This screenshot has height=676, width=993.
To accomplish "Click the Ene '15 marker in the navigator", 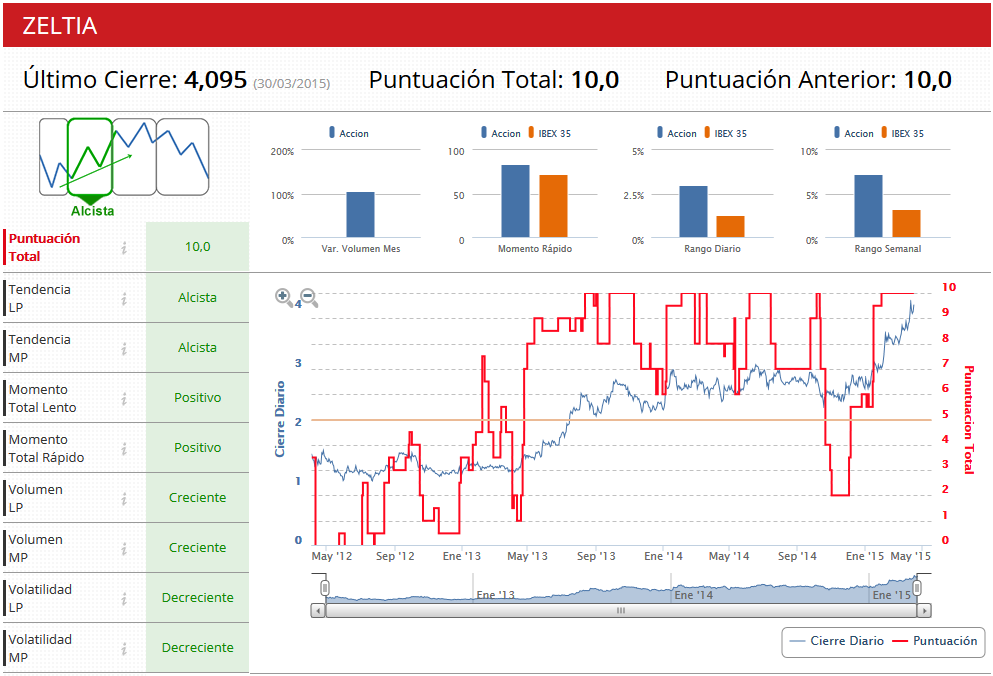I will (x=892, y=595).
